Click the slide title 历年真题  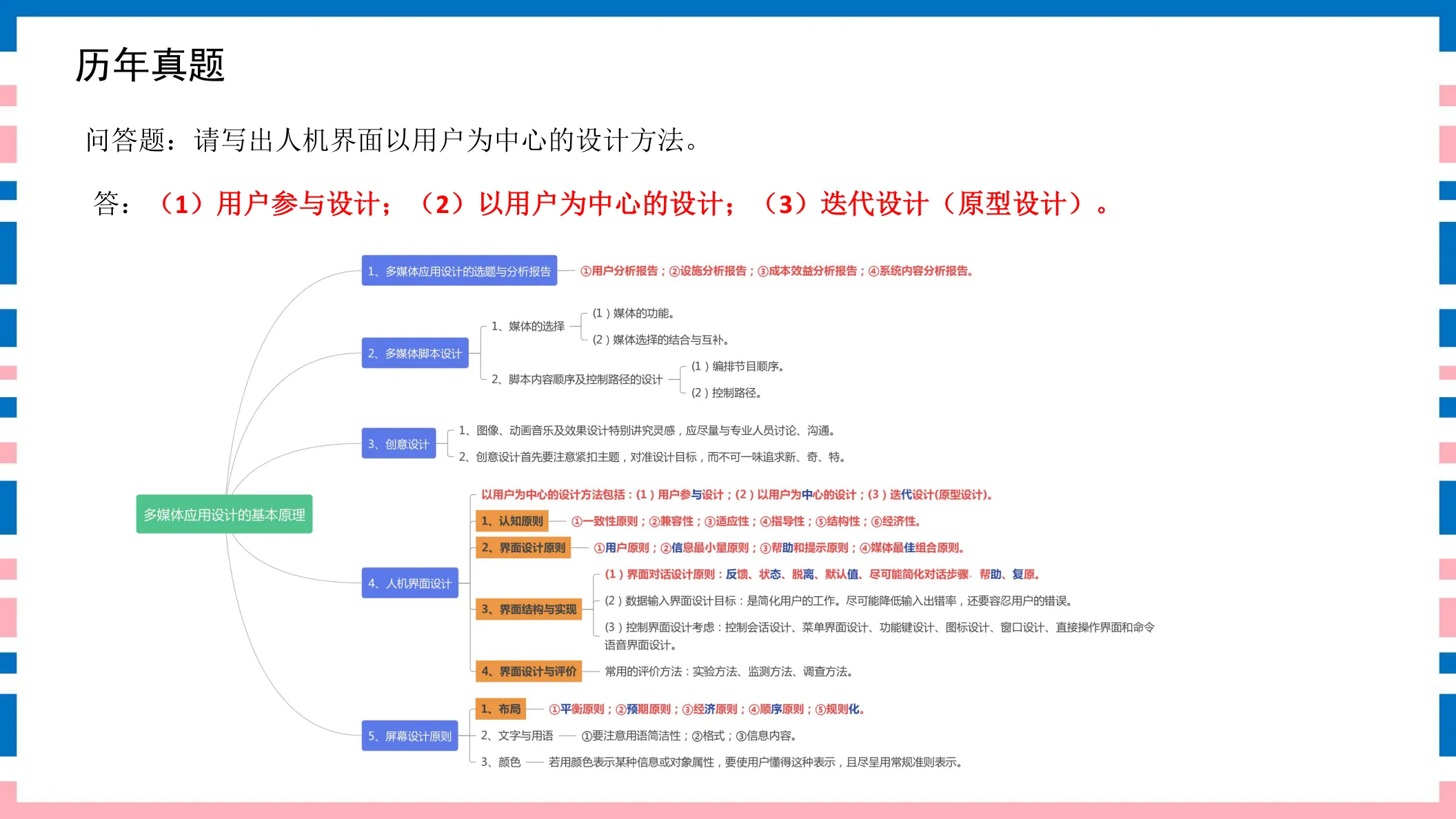point(150,65)
